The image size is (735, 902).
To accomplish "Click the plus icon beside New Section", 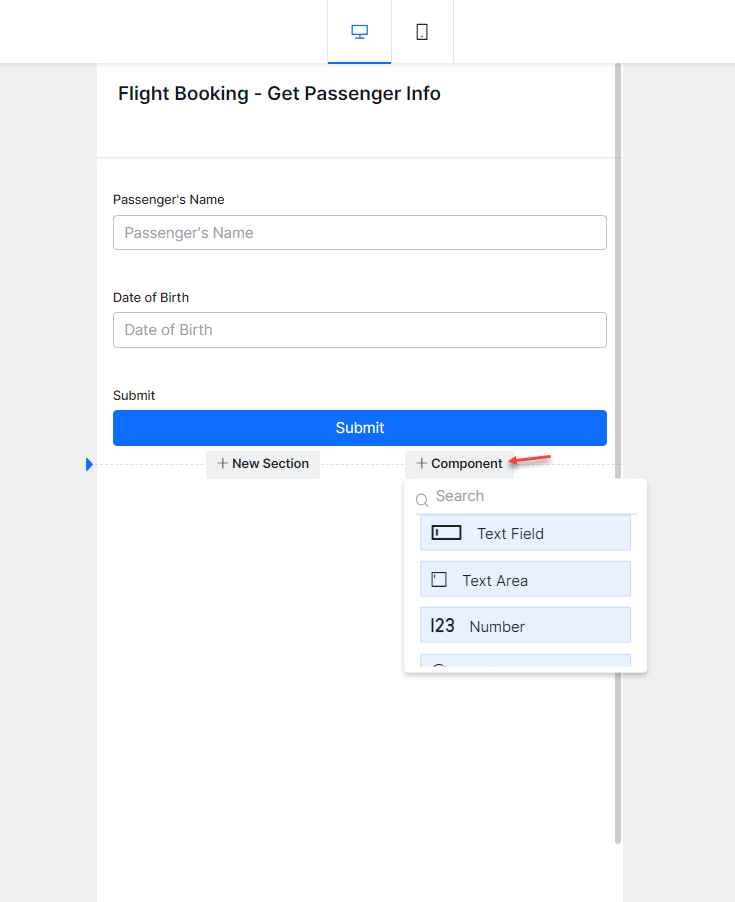I will pyautogui.click(x=222, y=464).
